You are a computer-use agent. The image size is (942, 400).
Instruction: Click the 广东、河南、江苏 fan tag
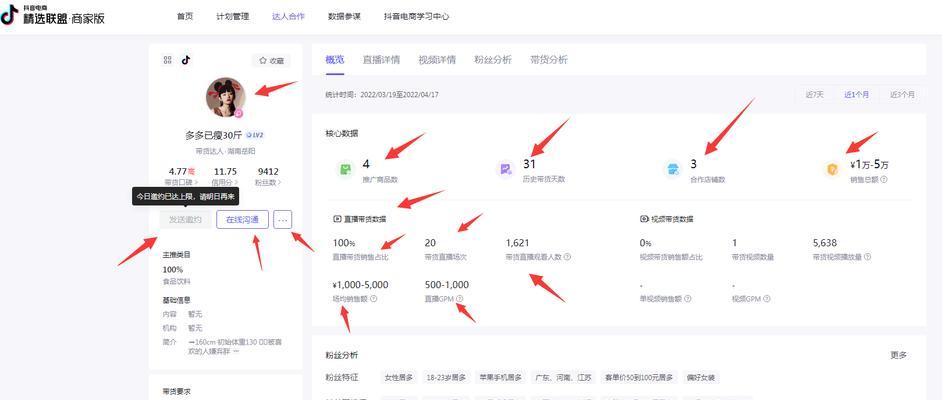click(564, 378)
